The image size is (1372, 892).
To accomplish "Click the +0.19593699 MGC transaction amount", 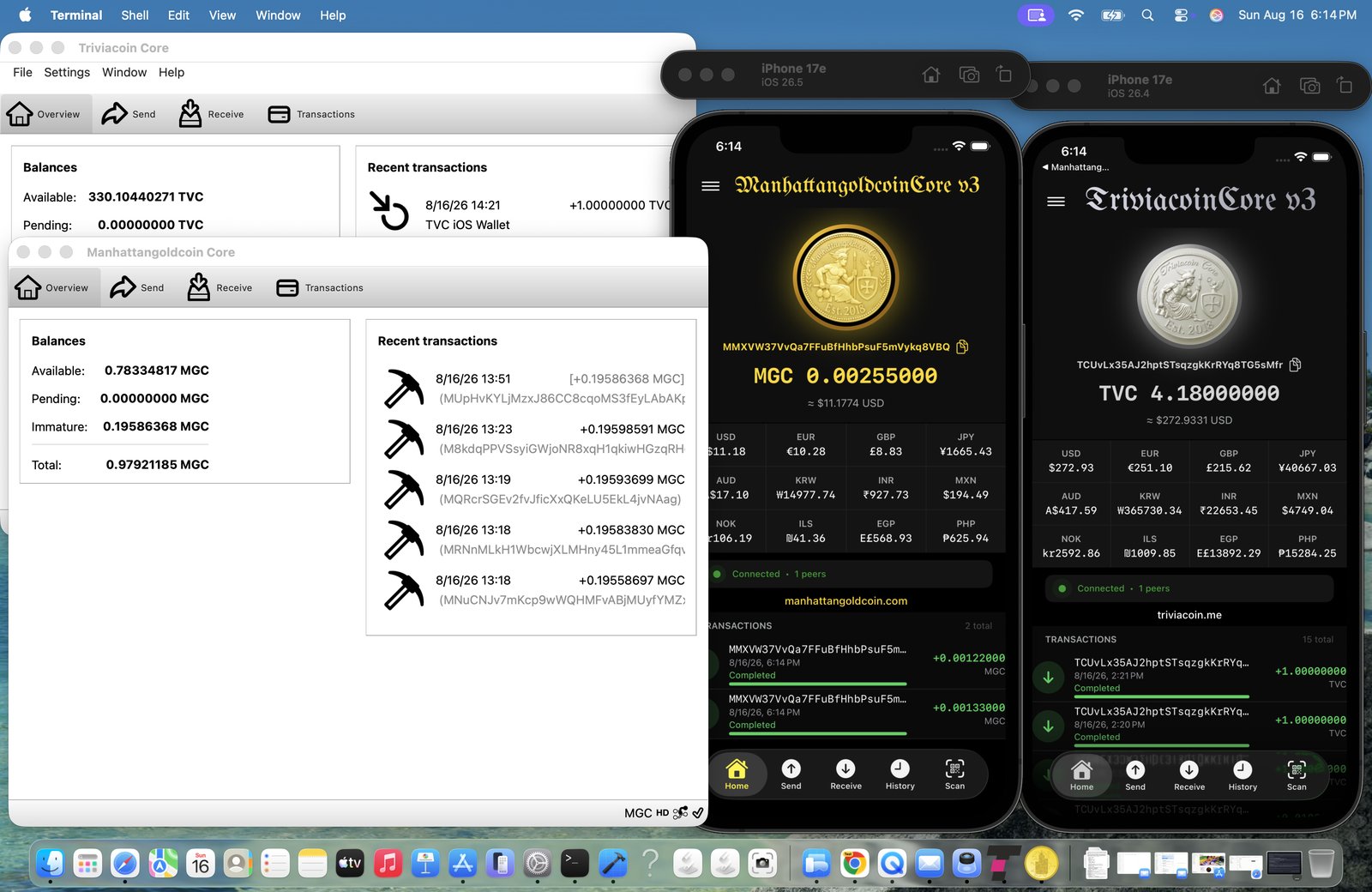I will coord(631,479).
